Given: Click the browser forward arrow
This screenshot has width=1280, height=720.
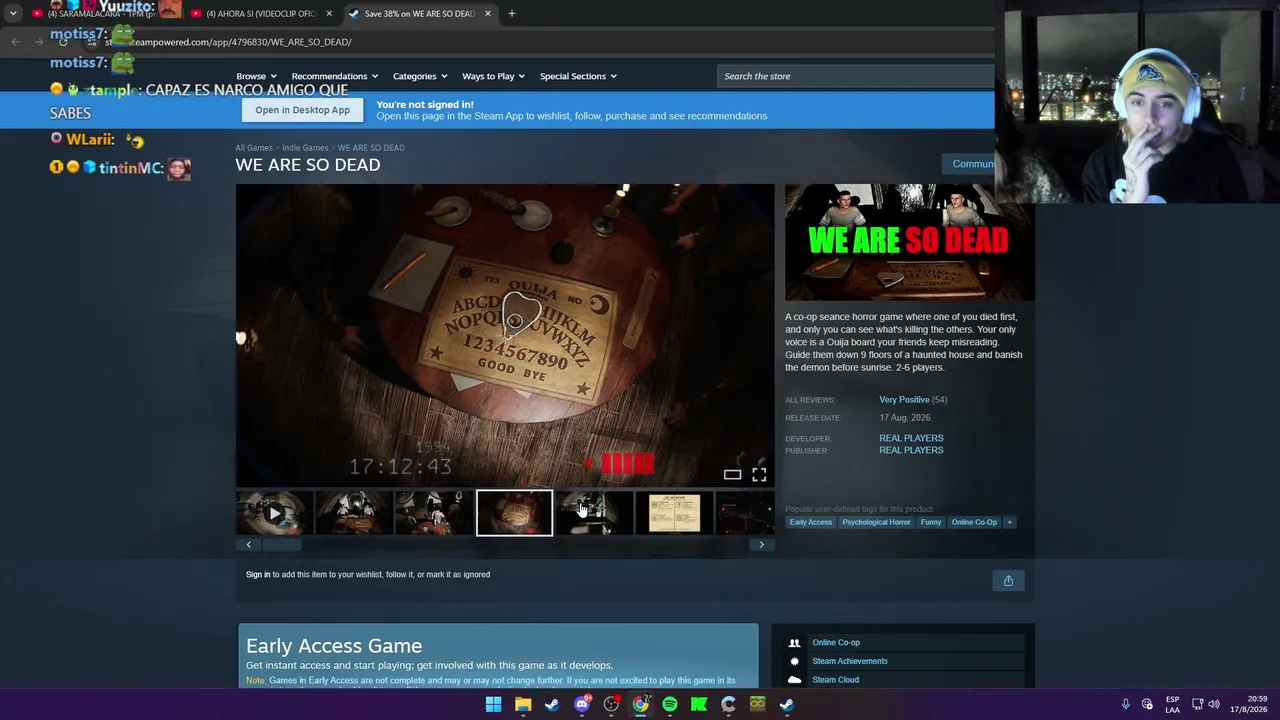Looking at the screenshot, I should click(39, 42).
